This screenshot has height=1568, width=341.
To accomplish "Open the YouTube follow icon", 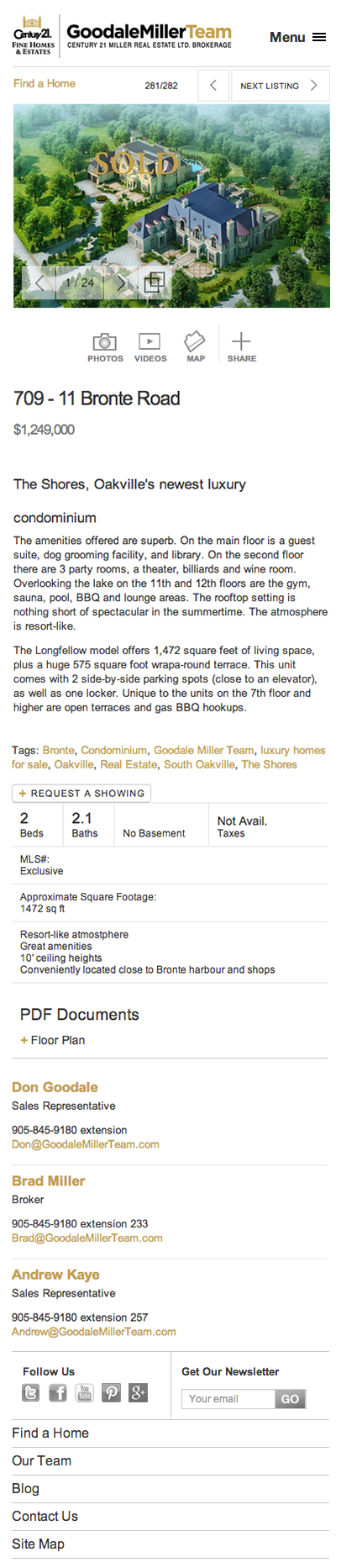I will point(85,1393).
